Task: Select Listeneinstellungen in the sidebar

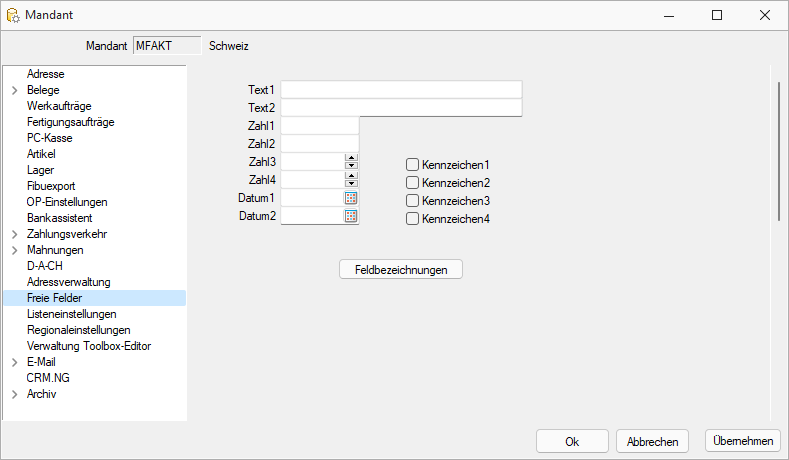Action: pos(71,314)
